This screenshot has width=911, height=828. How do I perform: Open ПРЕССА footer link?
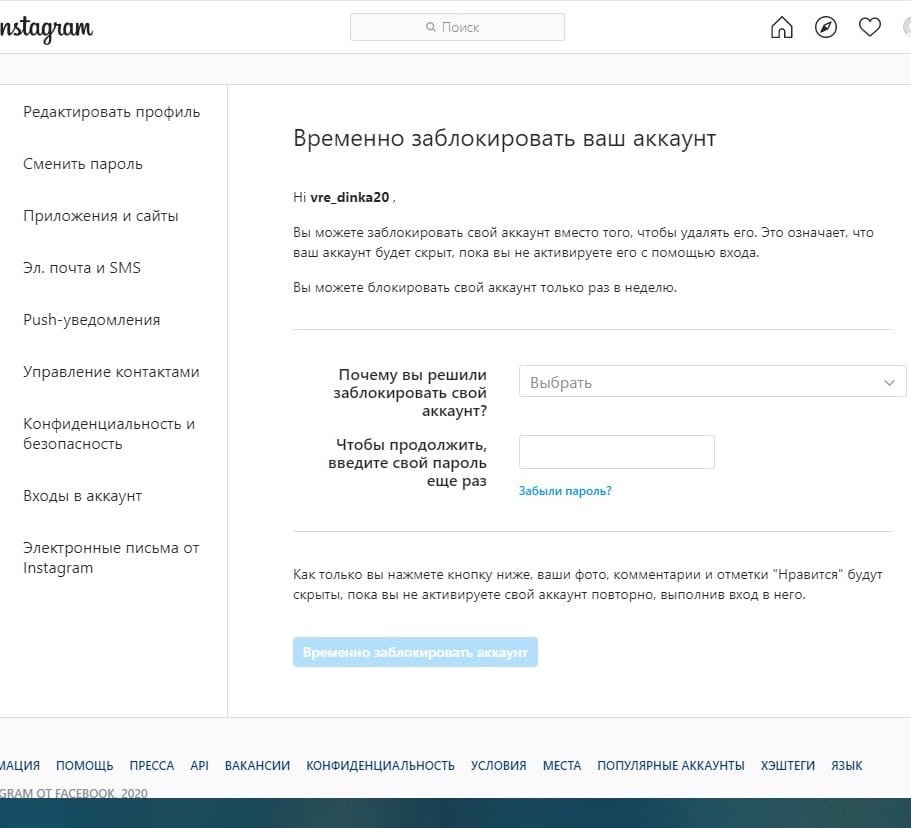(152, 765)
